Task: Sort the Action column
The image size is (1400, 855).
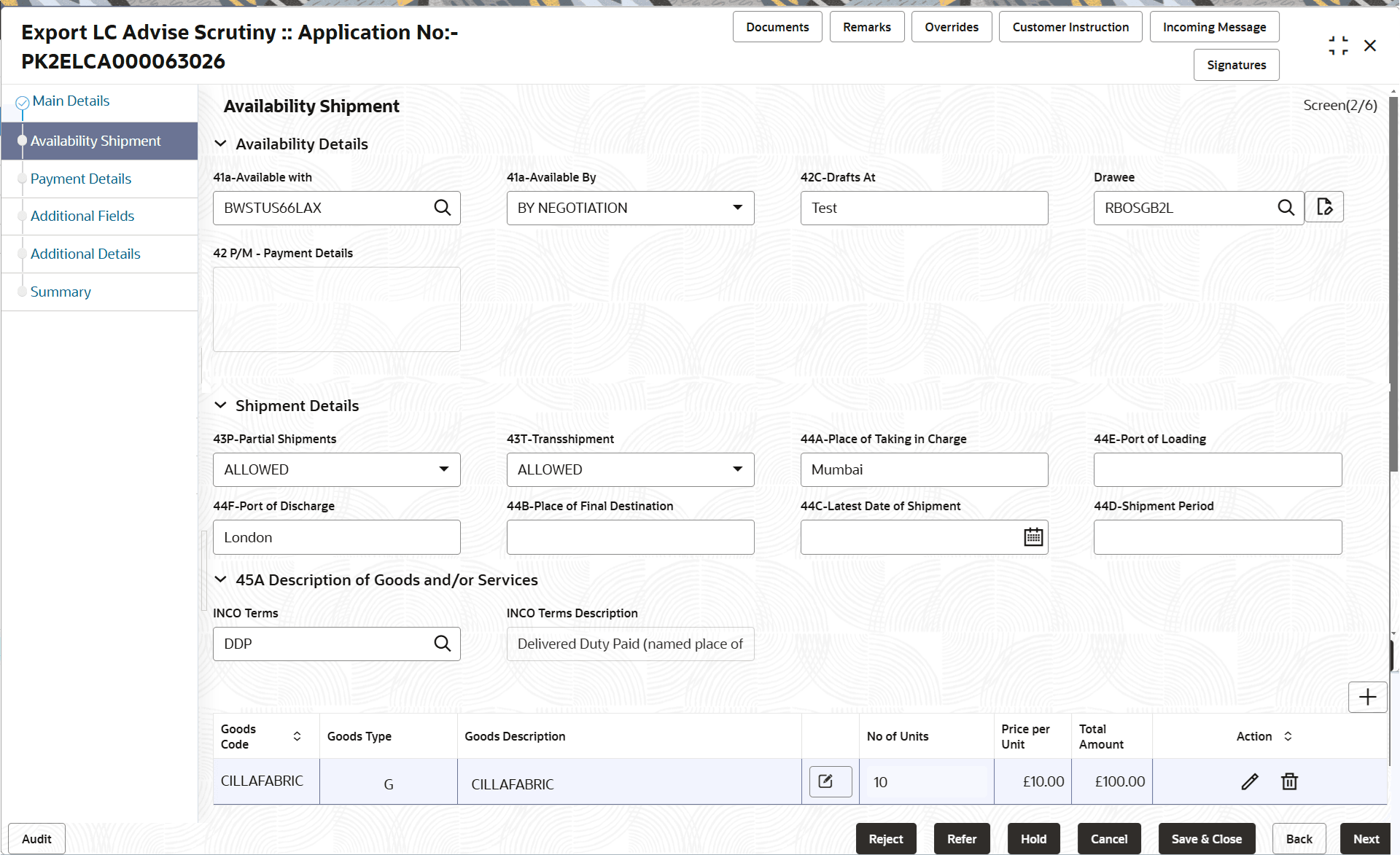Action: (x=1286, y=736)
